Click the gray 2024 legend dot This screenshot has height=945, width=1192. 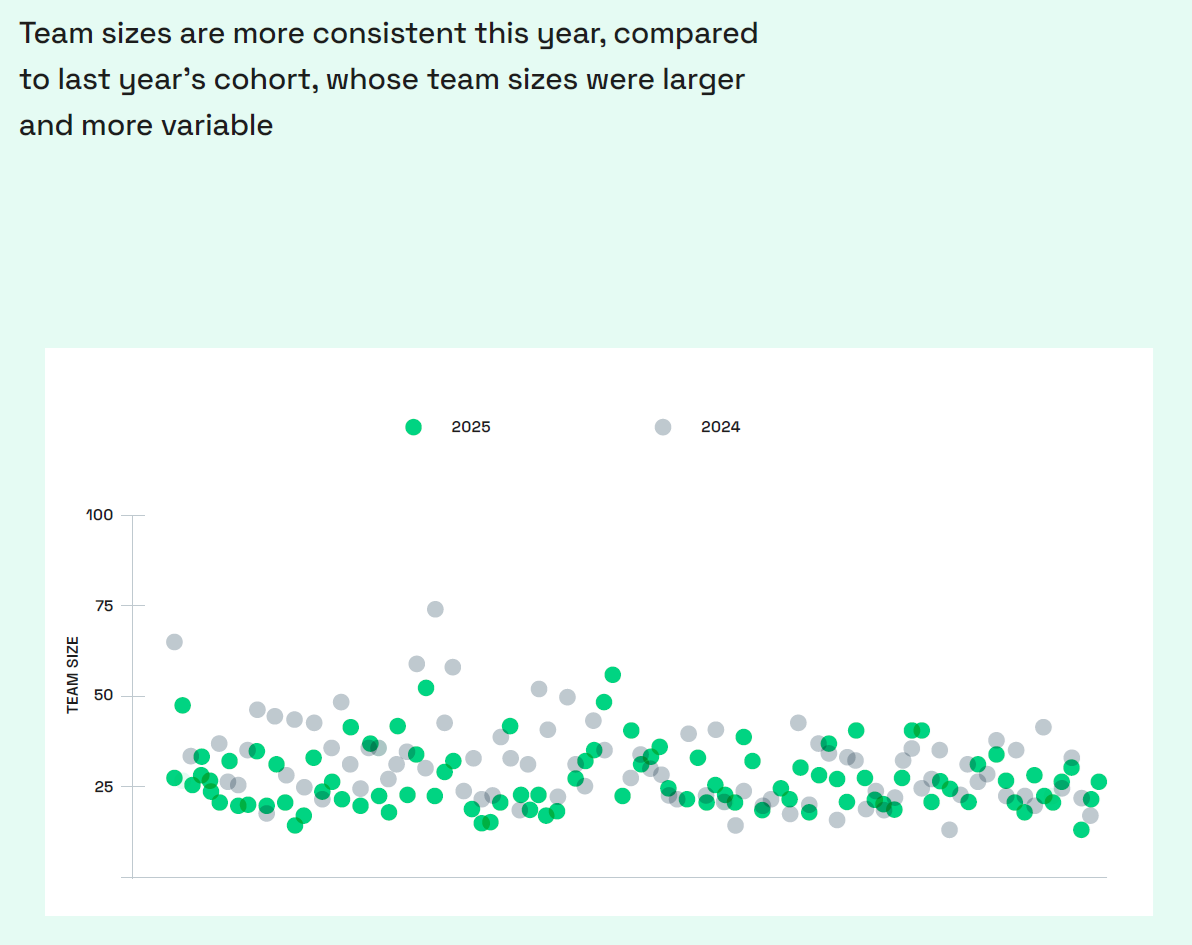[663, 427]
